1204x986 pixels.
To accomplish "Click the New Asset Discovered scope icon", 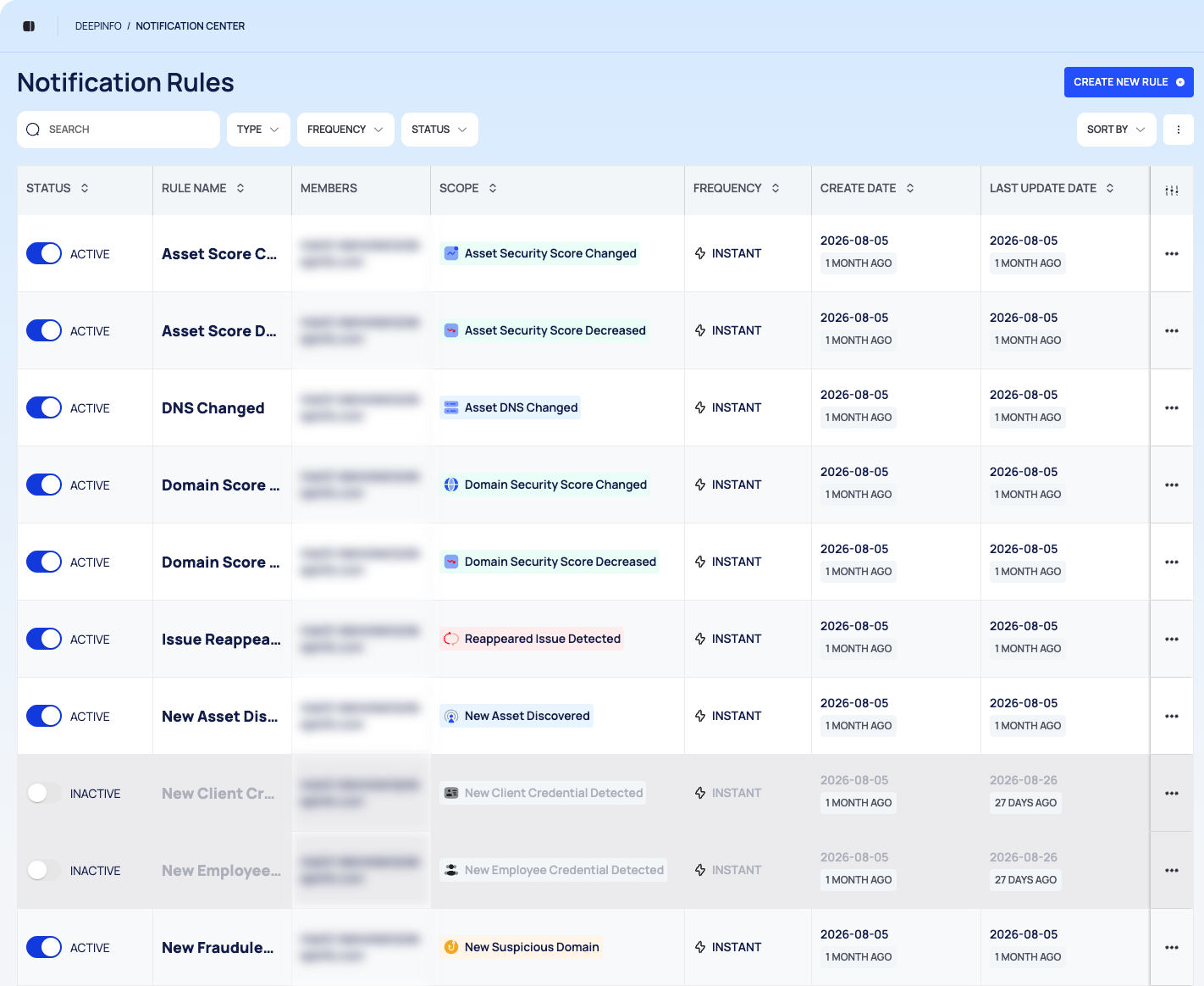I will (451, 716).
